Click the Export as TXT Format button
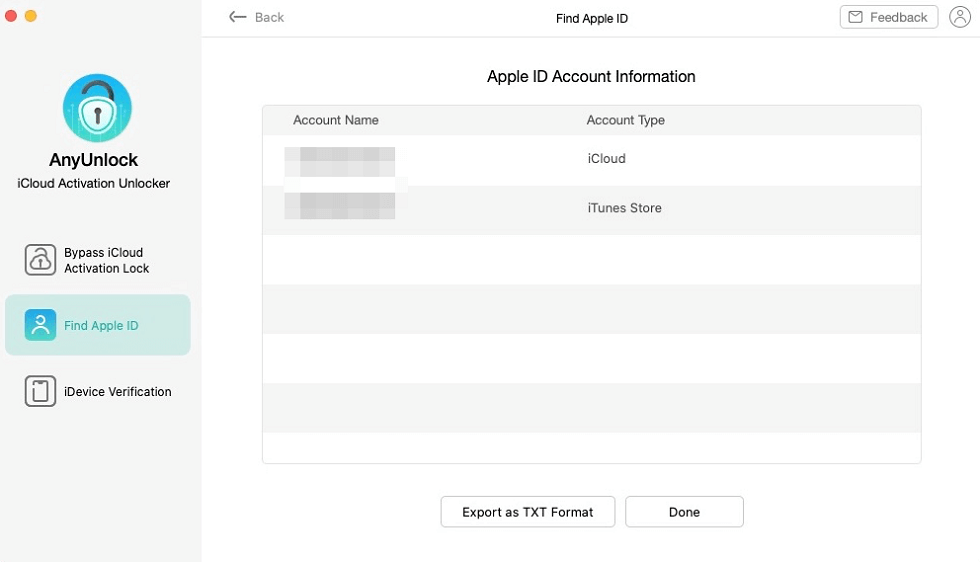 tap(527, 512)
